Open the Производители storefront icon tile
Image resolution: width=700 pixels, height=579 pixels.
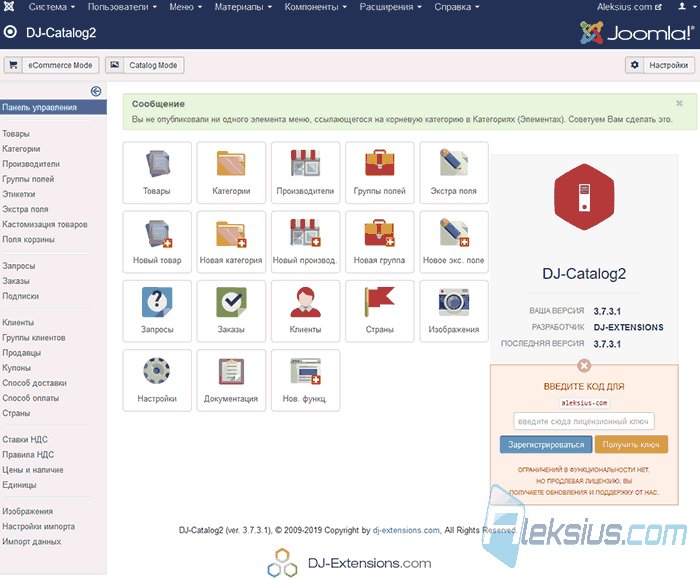[x=305, y=173]
